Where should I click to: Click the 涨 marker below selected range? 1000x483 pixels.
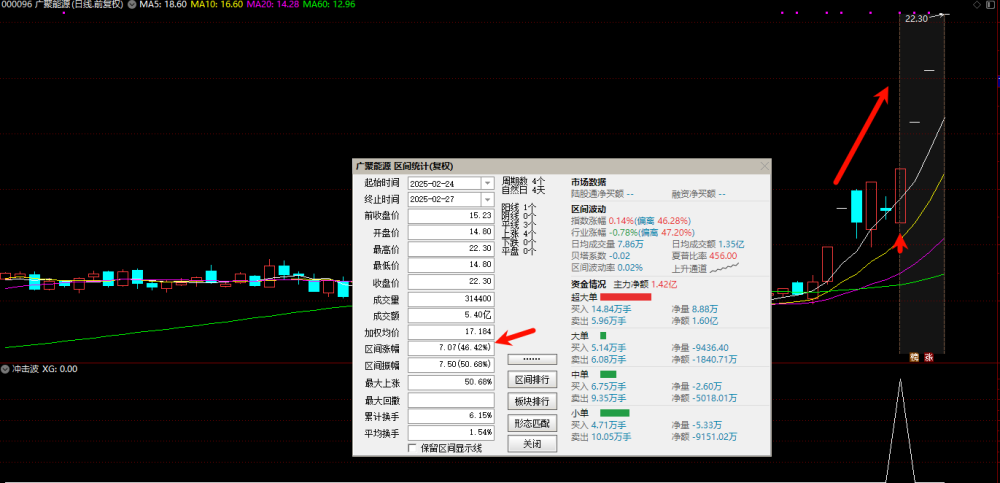tap(929, 358)
